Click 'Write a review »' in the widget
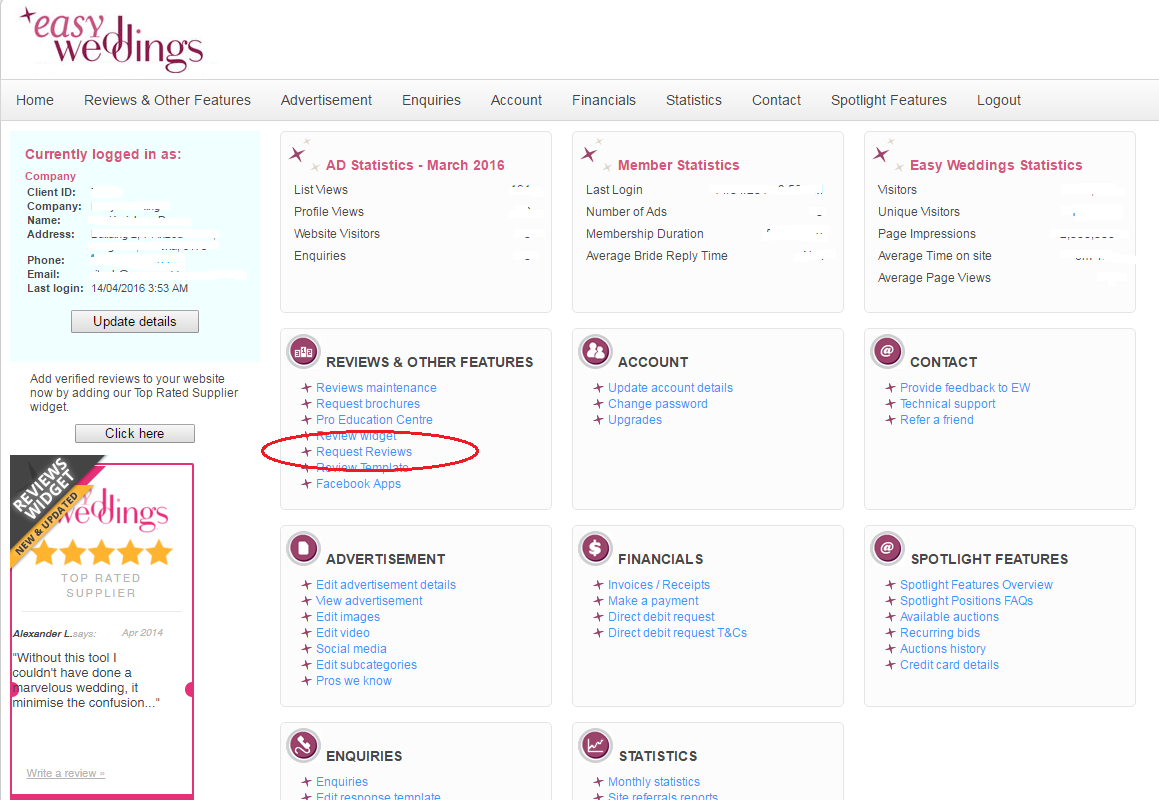The width and height of the screenshot is (1159, 800). pyautogui.click(x=66, y=773)
